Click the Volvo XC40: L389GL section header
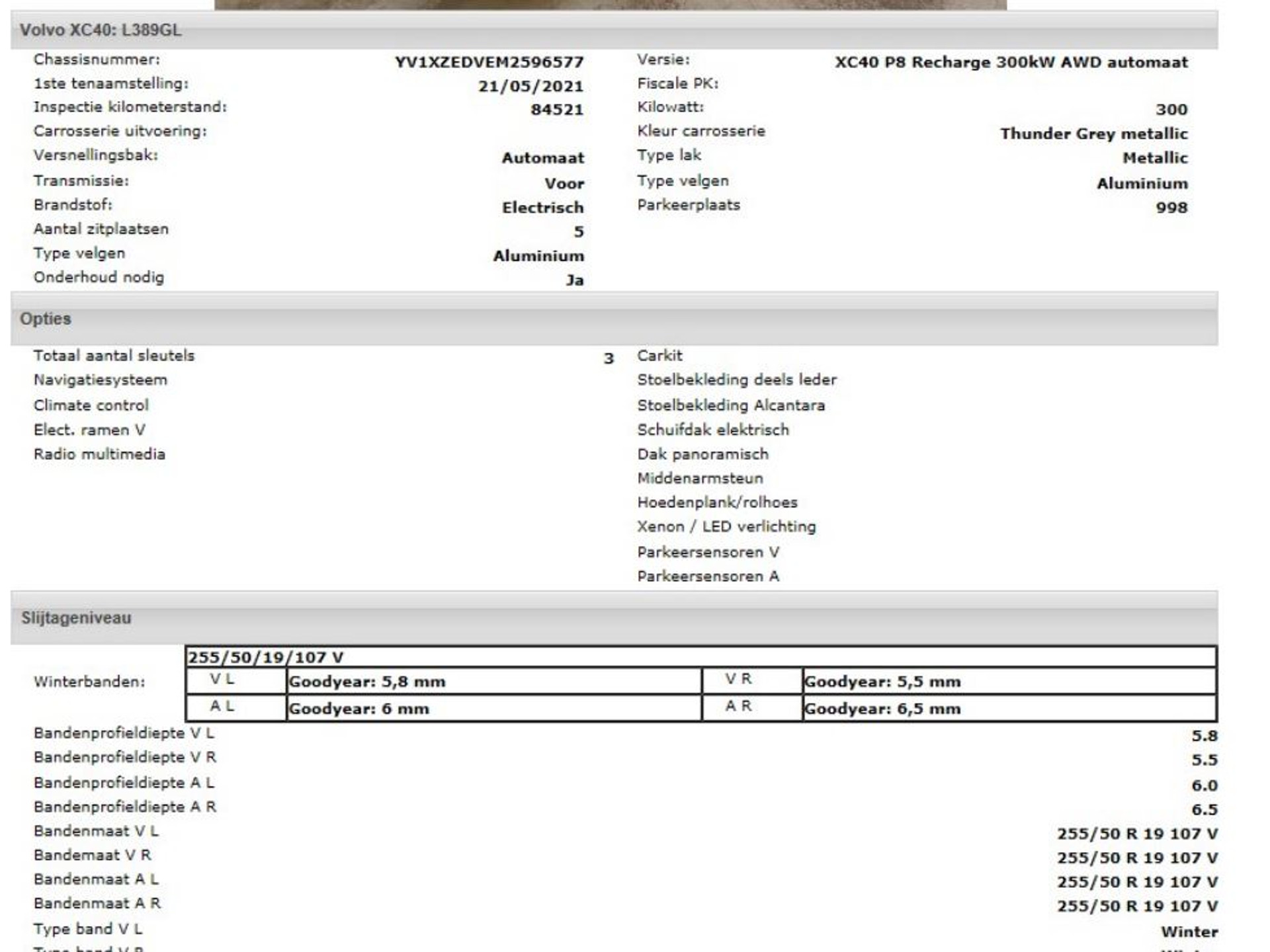 click(614, 30)
